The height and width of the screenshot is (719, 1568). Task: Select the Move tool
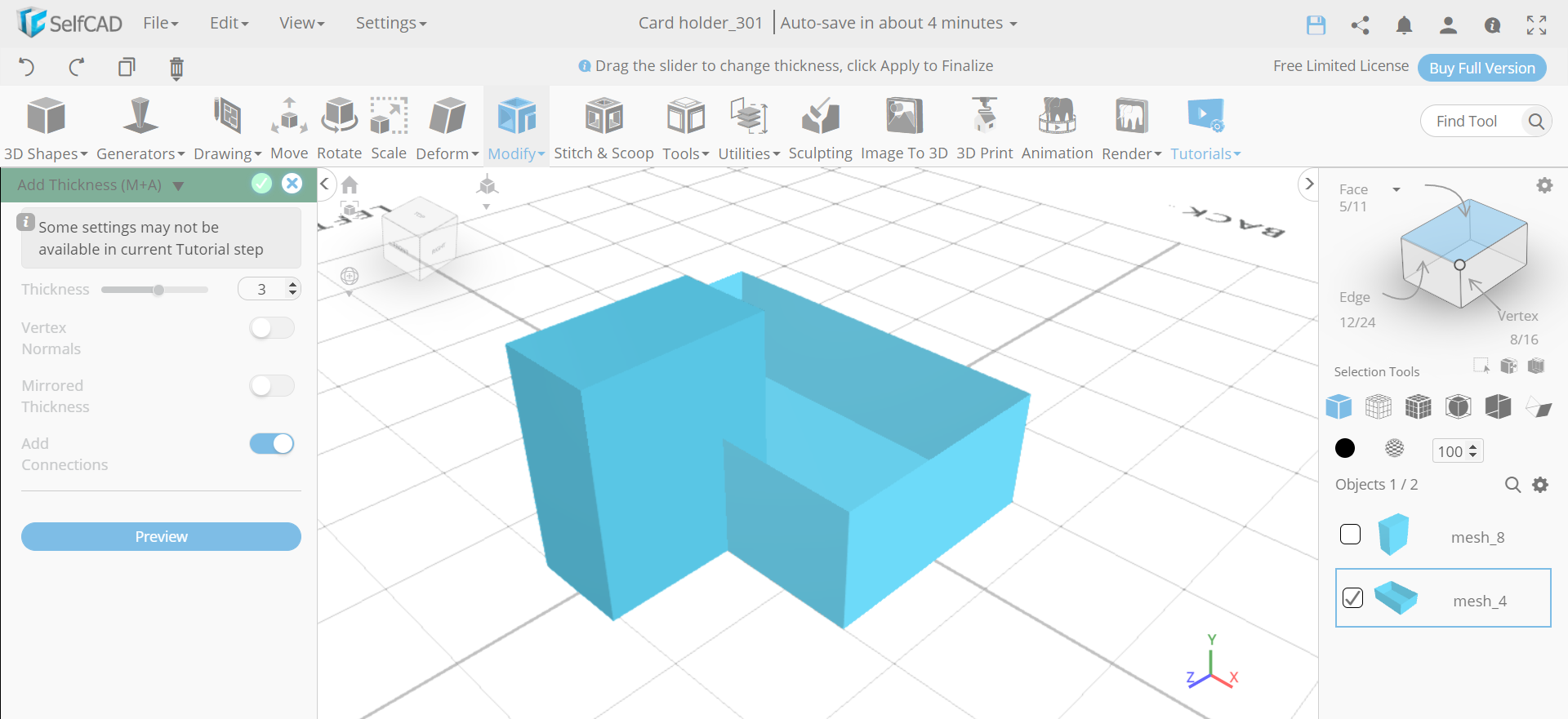coord(289,128)
